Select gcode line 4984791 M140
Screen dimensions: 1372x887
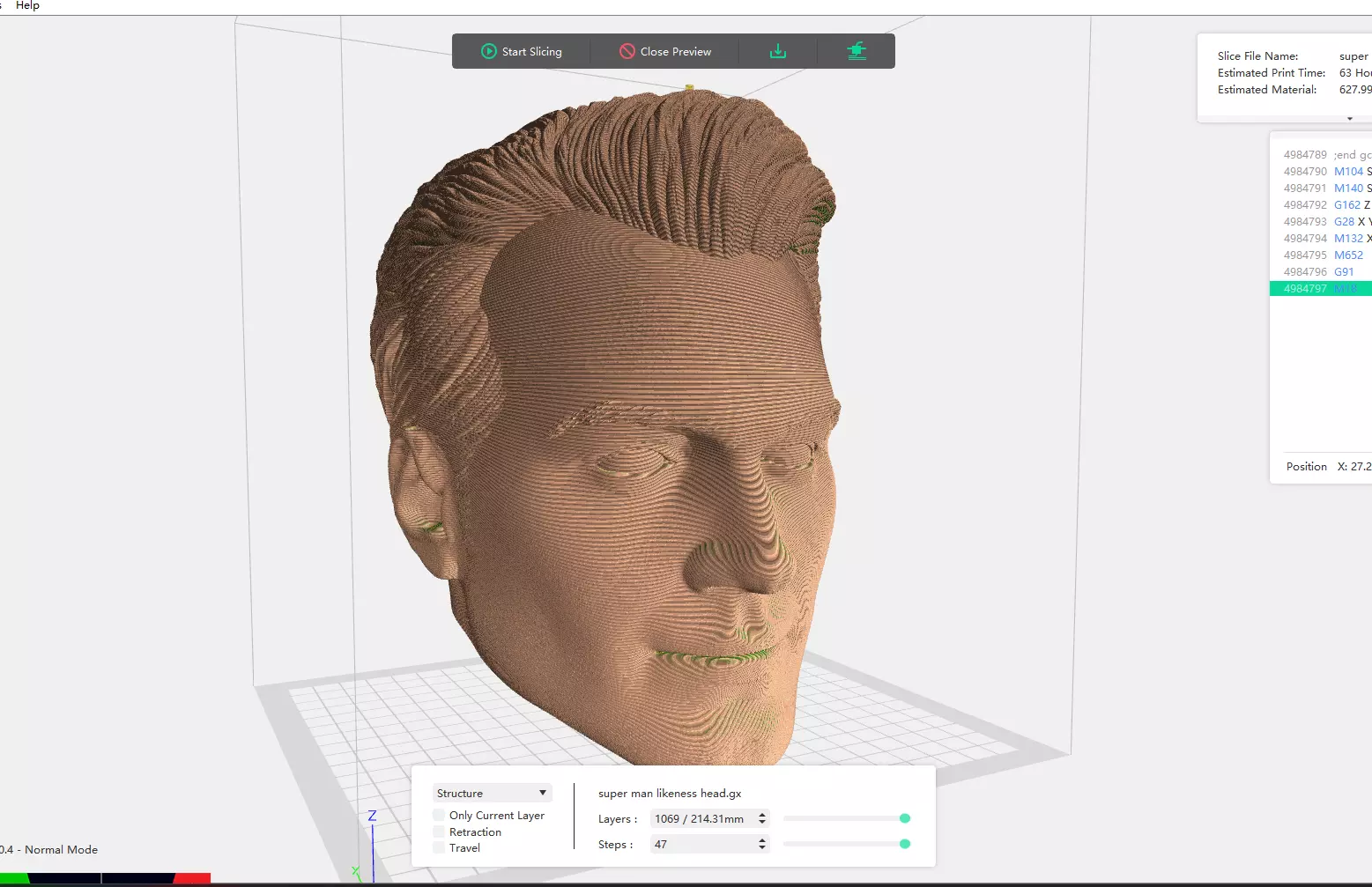click(1321, 188)
